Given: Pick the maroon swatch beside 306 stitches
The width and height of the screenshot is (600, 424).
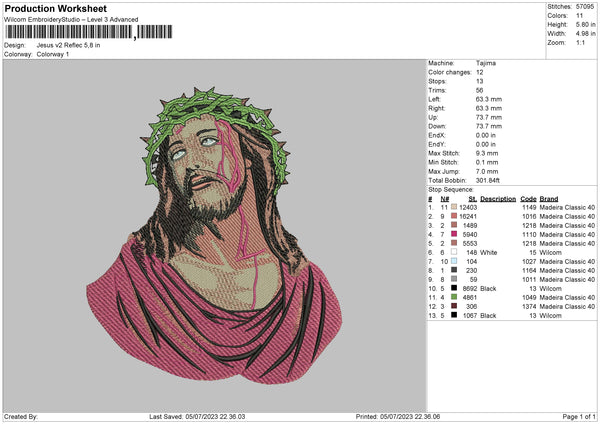Looking at the screenshot, I should (454, 306).
